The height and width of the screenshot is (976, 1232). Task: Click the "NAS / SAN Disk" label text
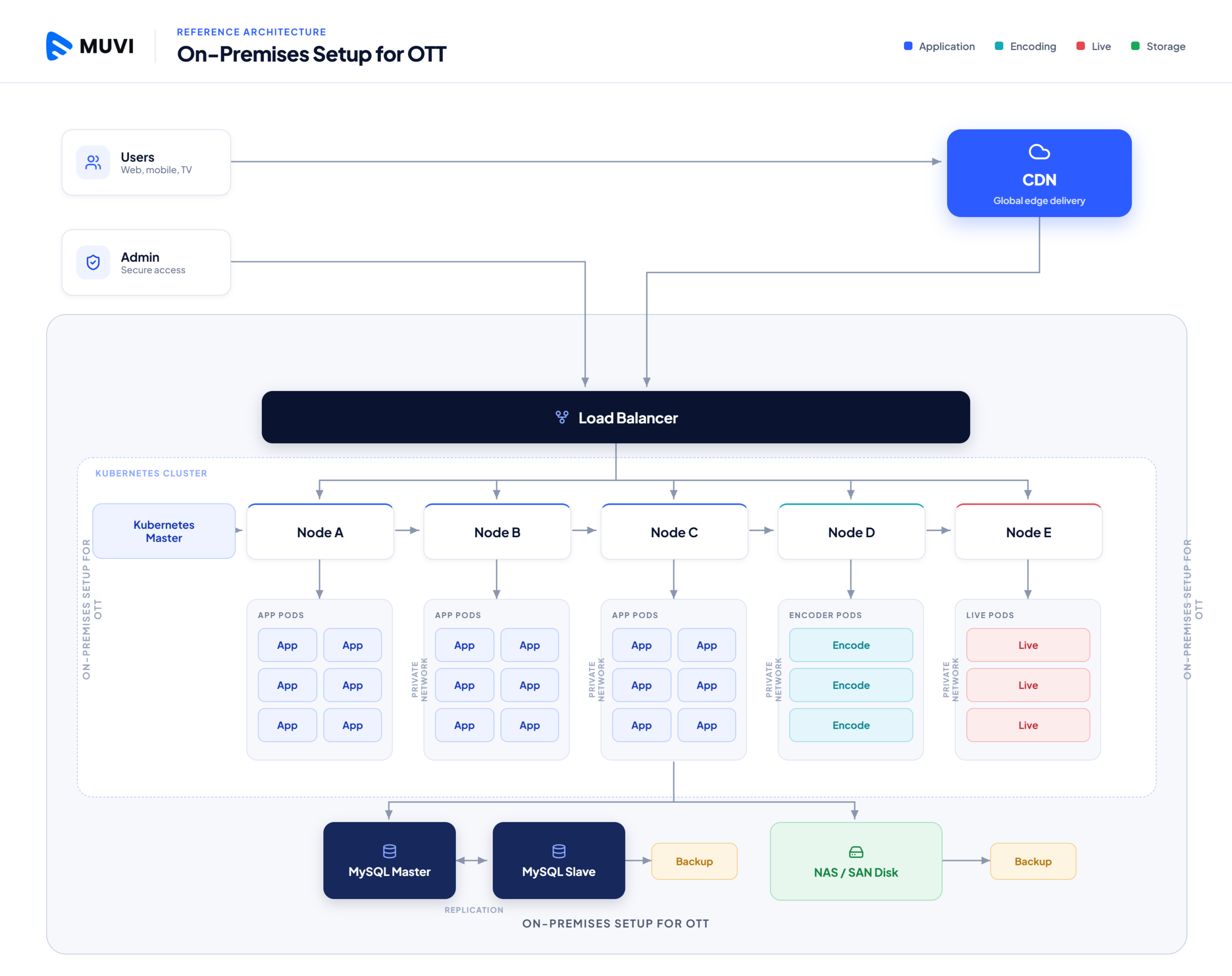pyautogui.click(x=856, y=872)
